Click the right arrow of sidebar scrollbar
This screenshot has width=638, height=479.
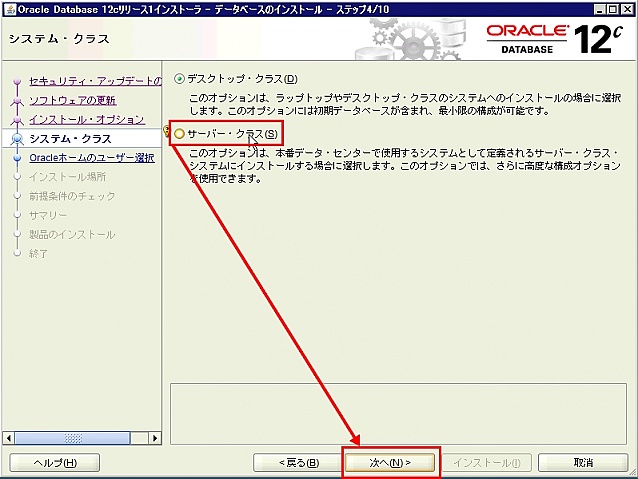tap(155, 438)
